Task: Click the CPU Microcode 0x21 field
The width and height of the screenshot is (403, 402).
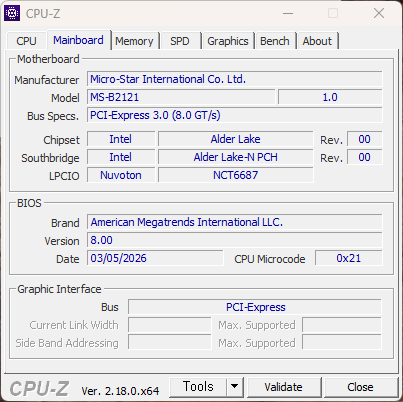Action: pos(349,258)
